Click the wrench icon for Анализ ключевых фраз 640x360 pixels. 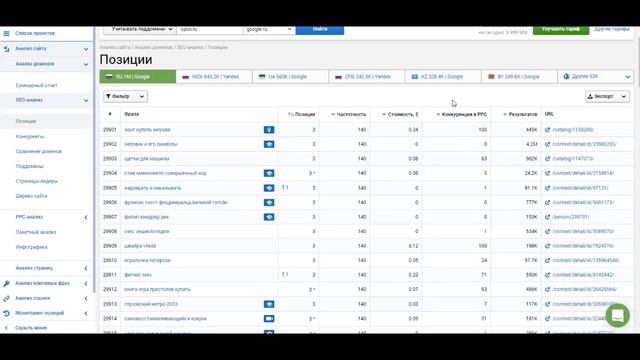[6, 283]
